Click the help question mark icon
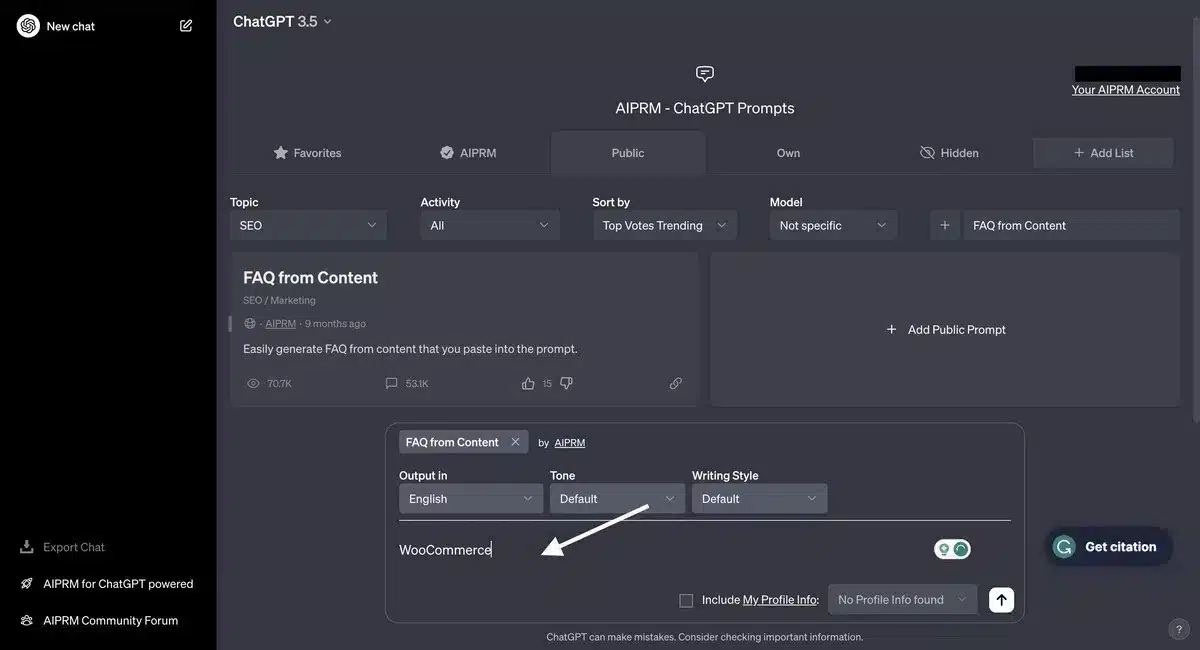The height and width of the screenshot is (650, 1200). pos(1177,630)
